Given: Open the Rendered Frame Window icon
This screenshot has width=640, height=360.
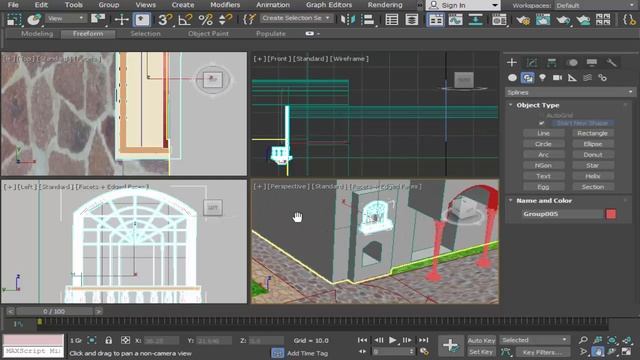Looking at the screenshot, I should point(543,19).
